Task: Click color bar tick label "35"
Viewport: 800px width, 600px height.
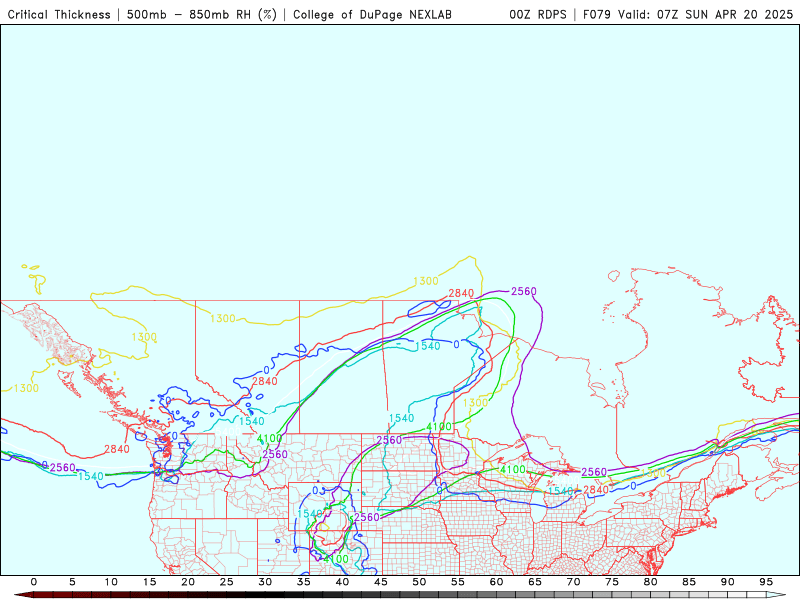Action: (304, 582)
